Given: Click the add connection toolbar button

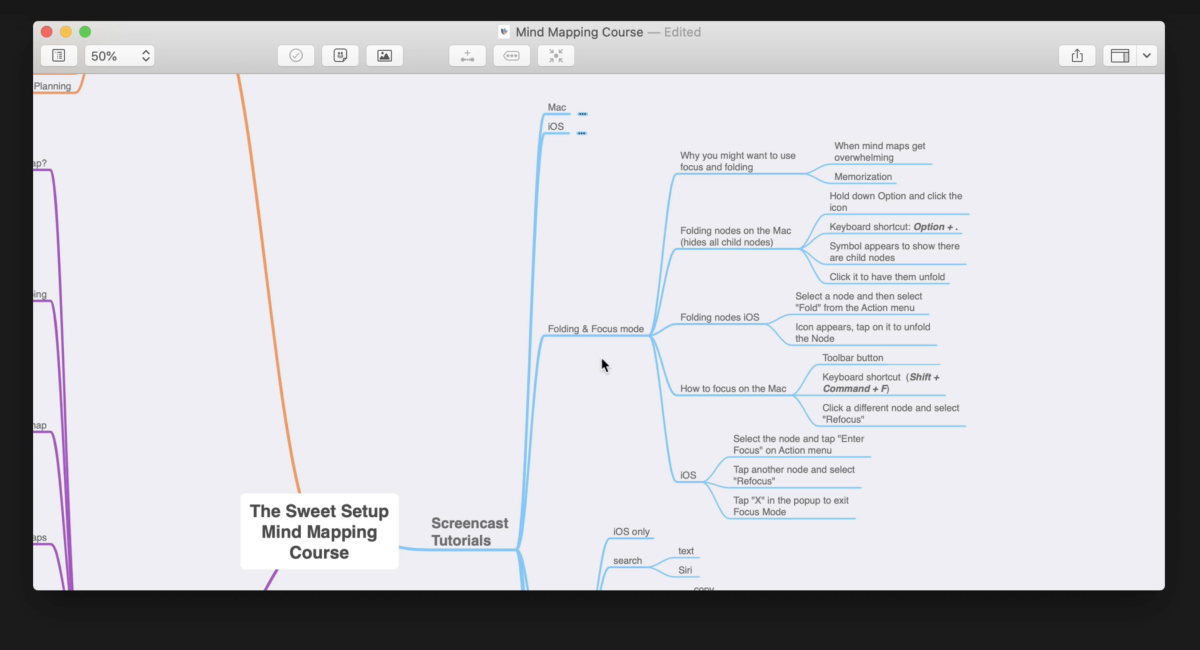Looking at the screenshot, I should (467, 56).
